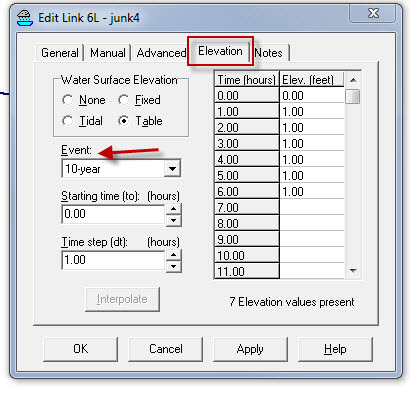Screen dimensions: 413x397
Task: Click the 5.00 time row header
Action: [x=247, y=175]
